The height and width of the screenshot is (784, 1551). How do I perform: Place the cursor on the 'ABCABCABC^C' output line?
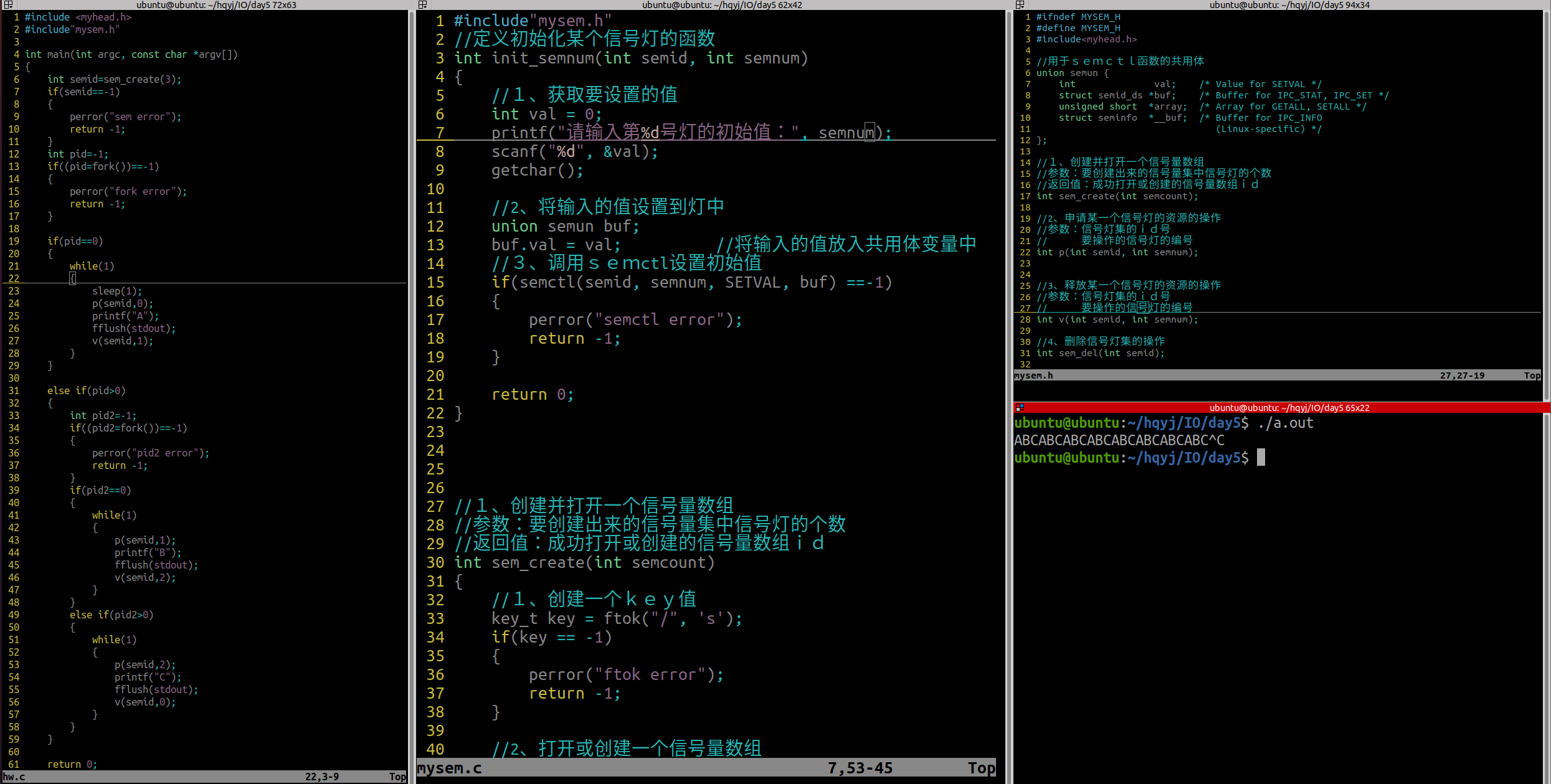(1119, 440)
